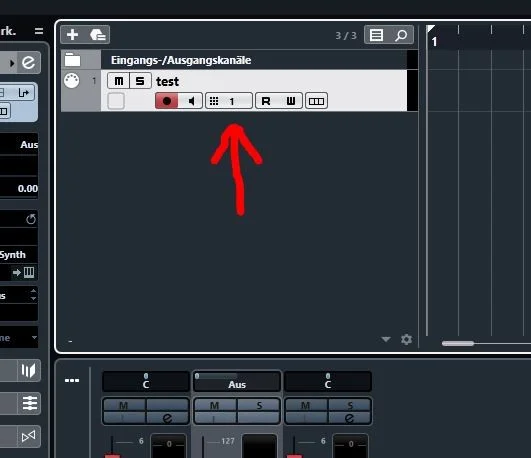Click ruler bar number 1
531x458 pixels.
coord(434,42)
